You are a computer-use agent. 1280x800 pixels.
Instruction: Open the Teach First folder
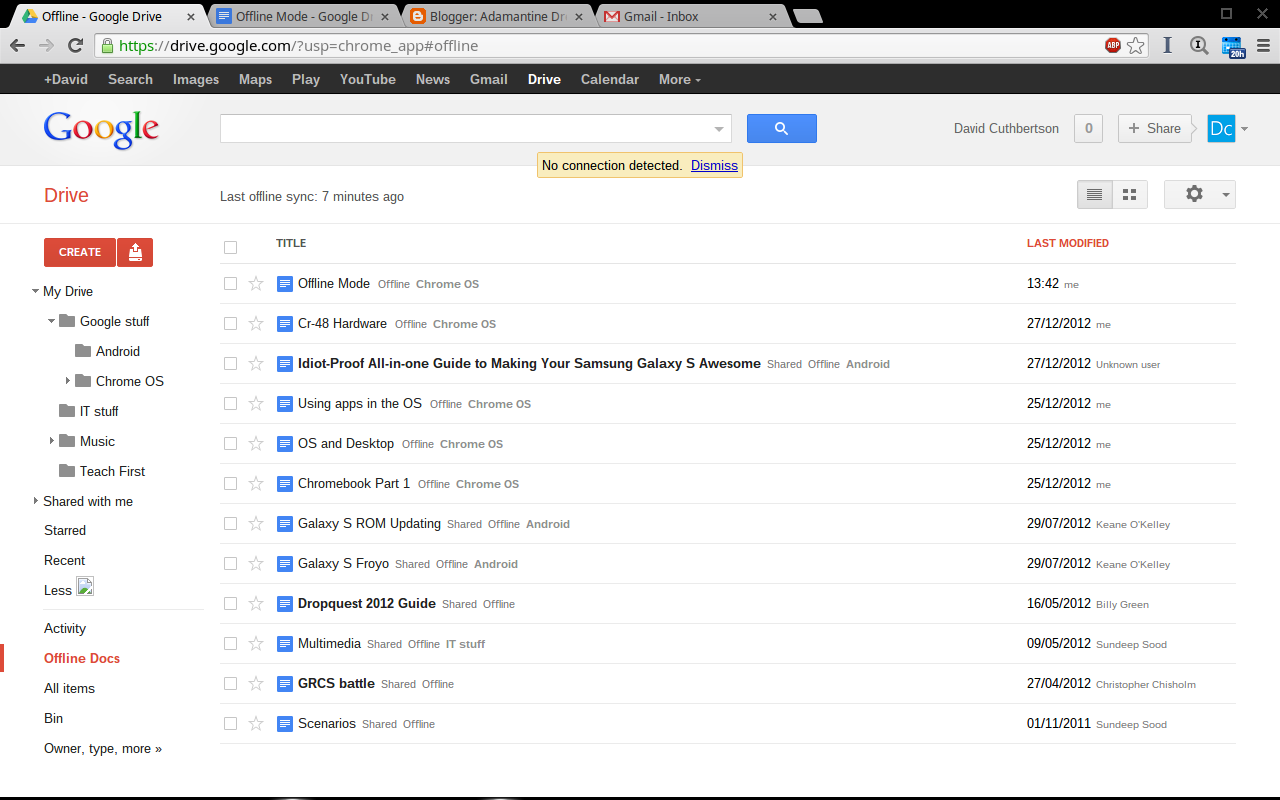(x=112, y=471)
